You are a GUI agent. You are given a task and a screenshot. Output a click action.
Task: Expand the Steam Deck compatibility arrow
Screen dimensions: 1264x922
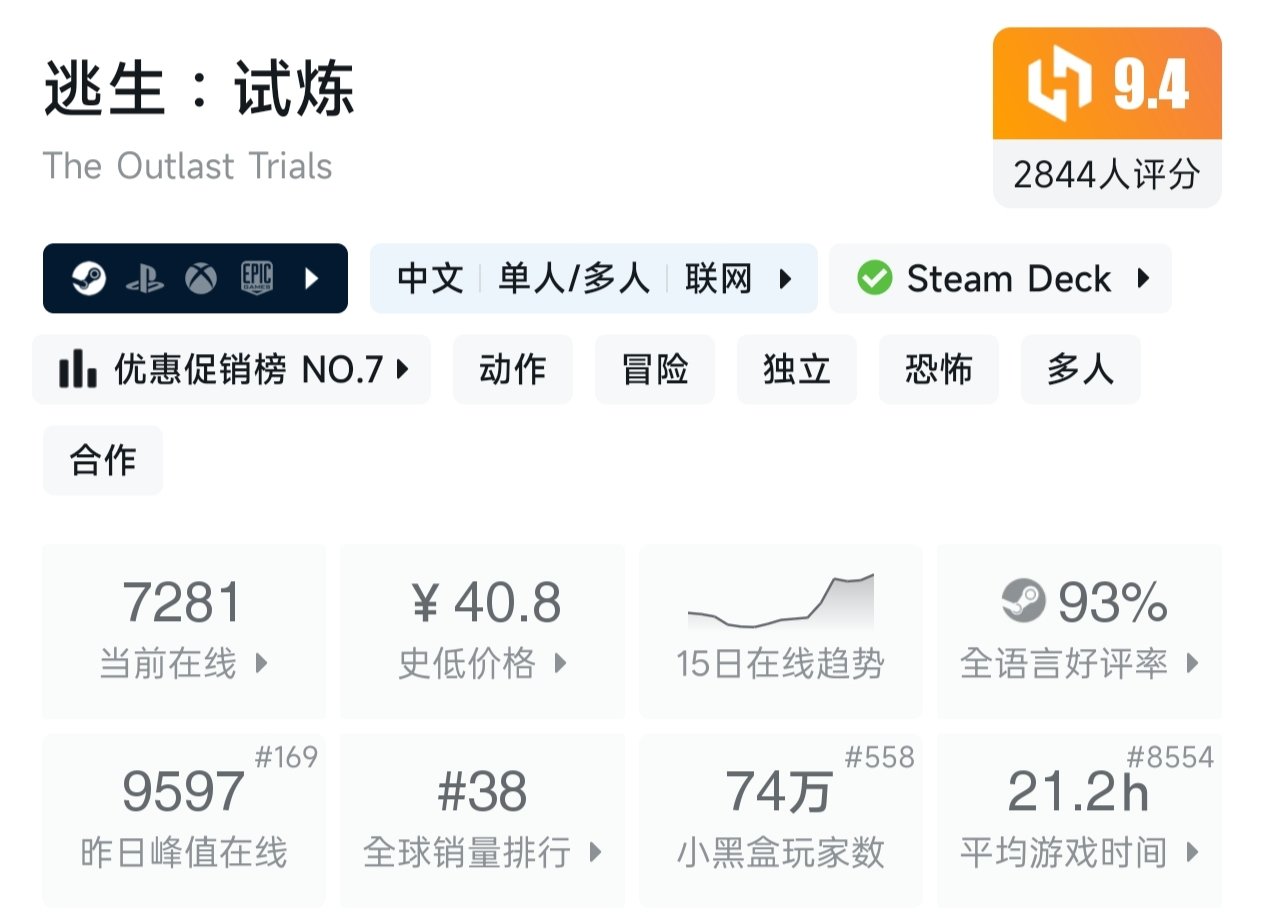pos(1143,279)
